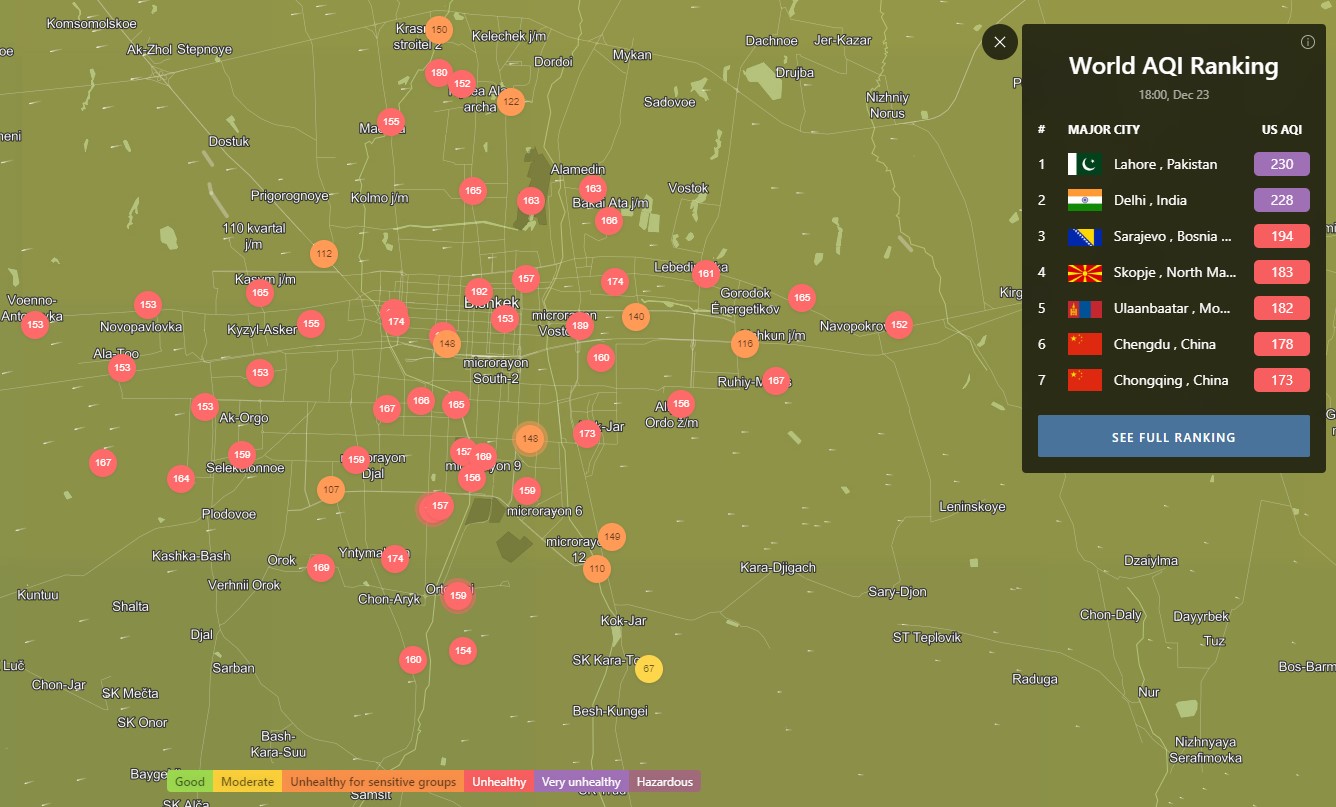The width and height of the screenshot is (1336, 807).
Task: Click the India flag next to Delhi
Action: coord(1084,200)
